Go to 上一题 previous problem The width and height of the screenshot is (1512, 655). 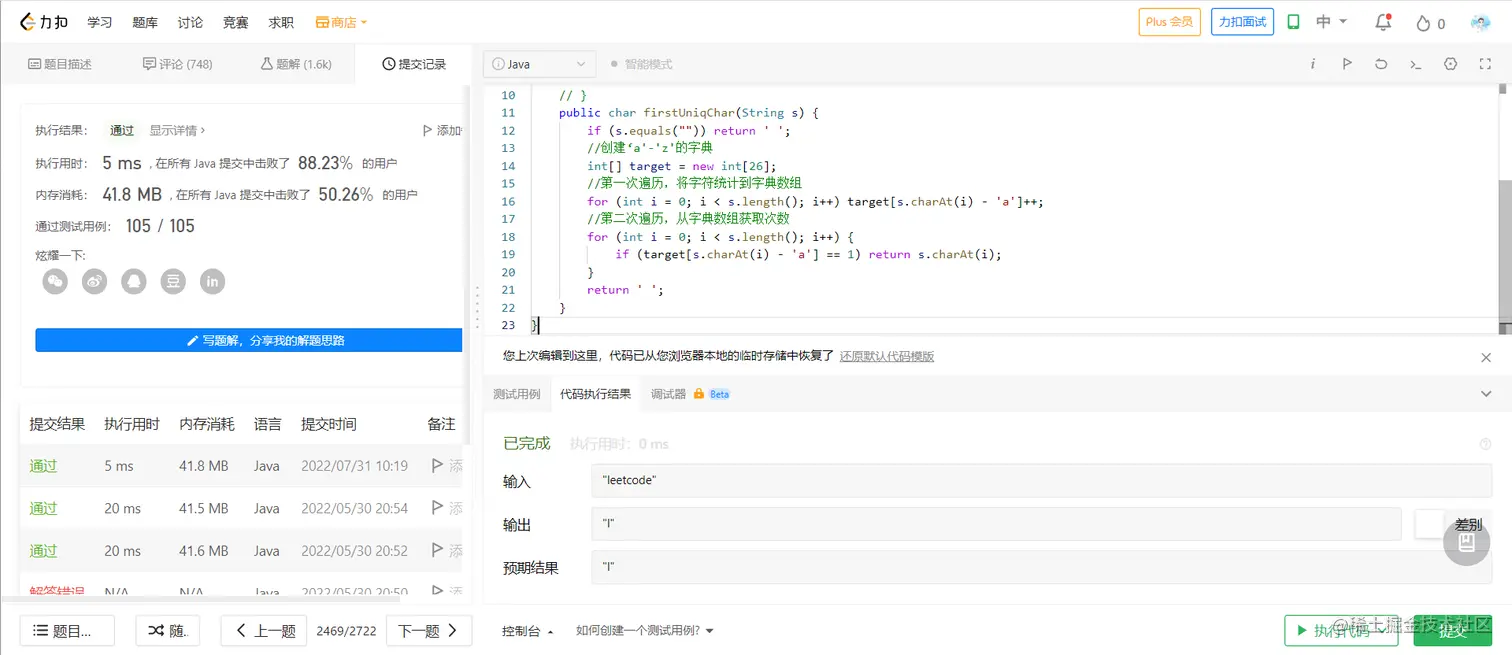click(x=266, y=631)
